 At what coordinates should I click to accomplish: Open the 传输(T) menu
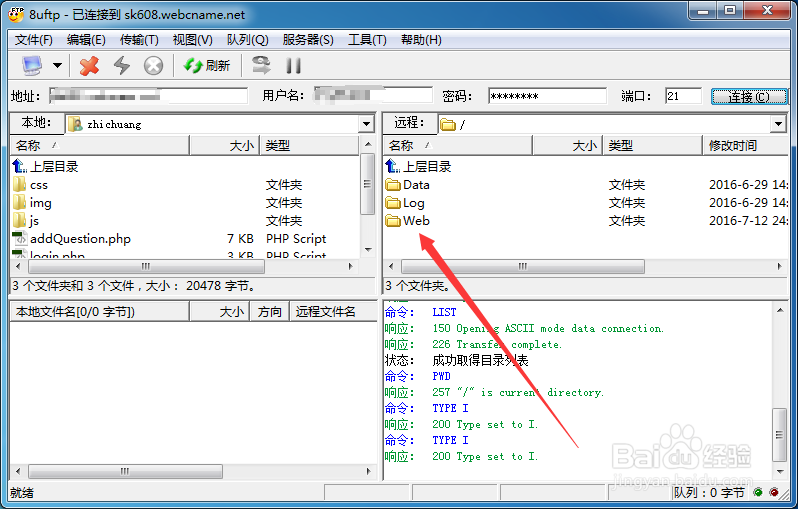coord(139,40)
